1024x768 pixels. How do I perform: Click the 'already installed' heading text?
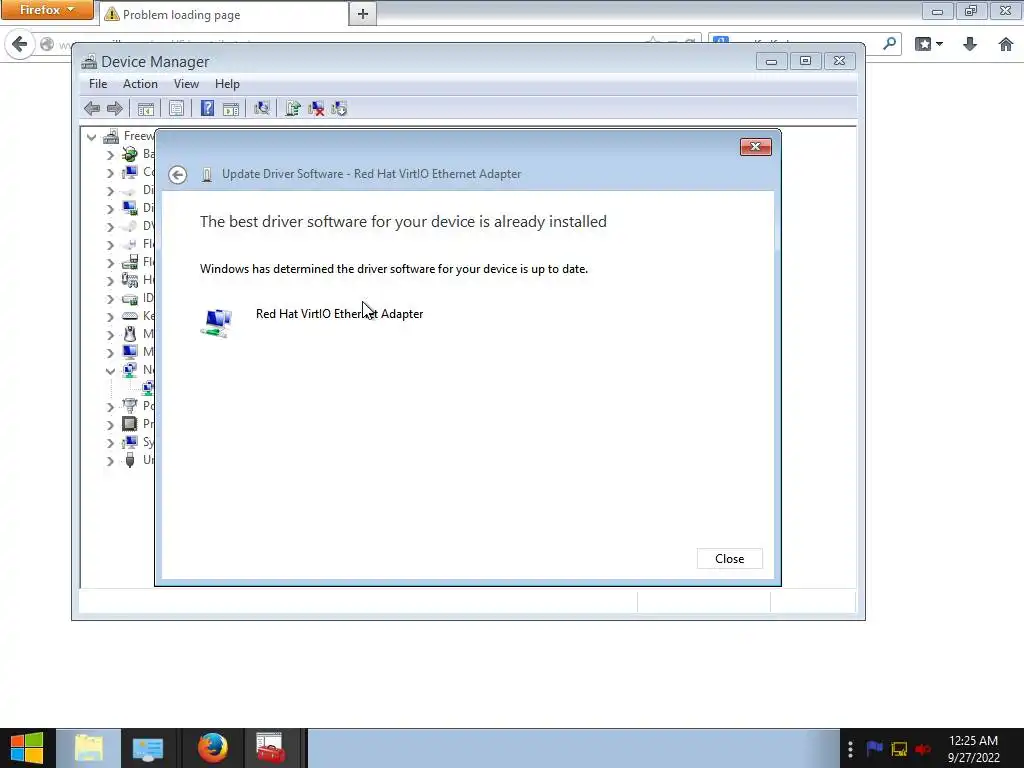pyautogui.click(x=403, y=221)
